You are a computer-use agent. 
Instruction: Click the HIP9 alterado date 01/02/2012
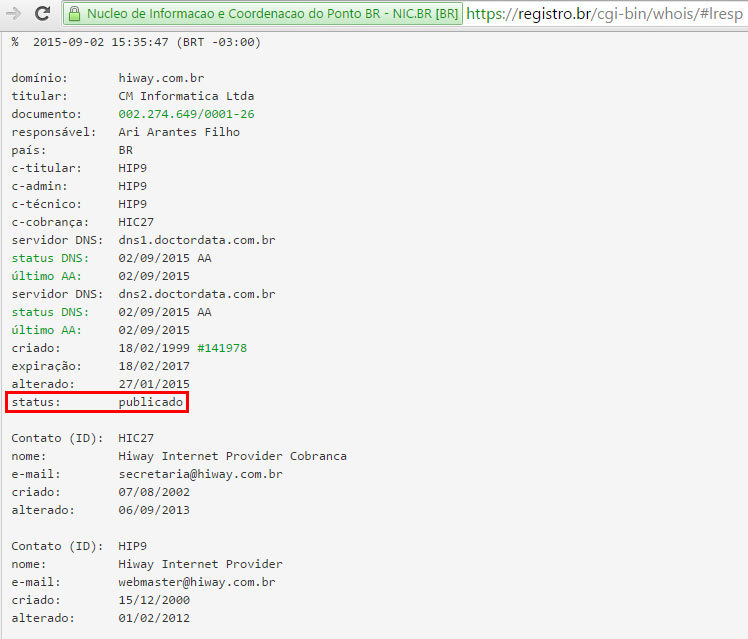tap(154, 618)
